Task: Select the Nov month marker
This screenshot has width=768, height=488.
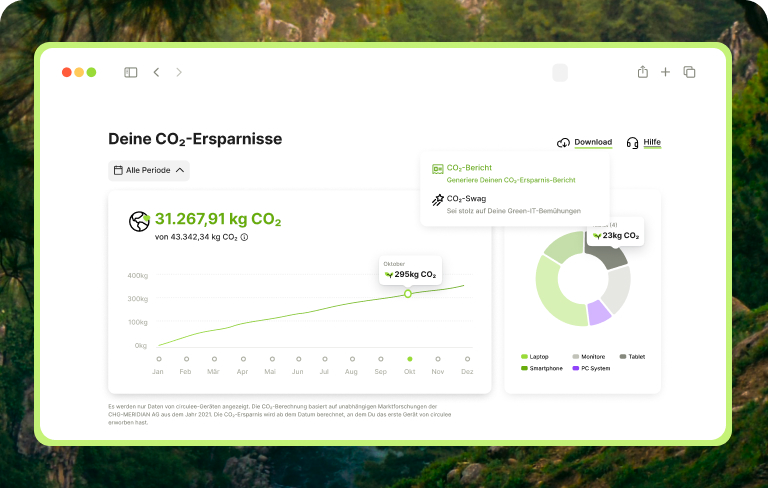Action: pos(438,359)
